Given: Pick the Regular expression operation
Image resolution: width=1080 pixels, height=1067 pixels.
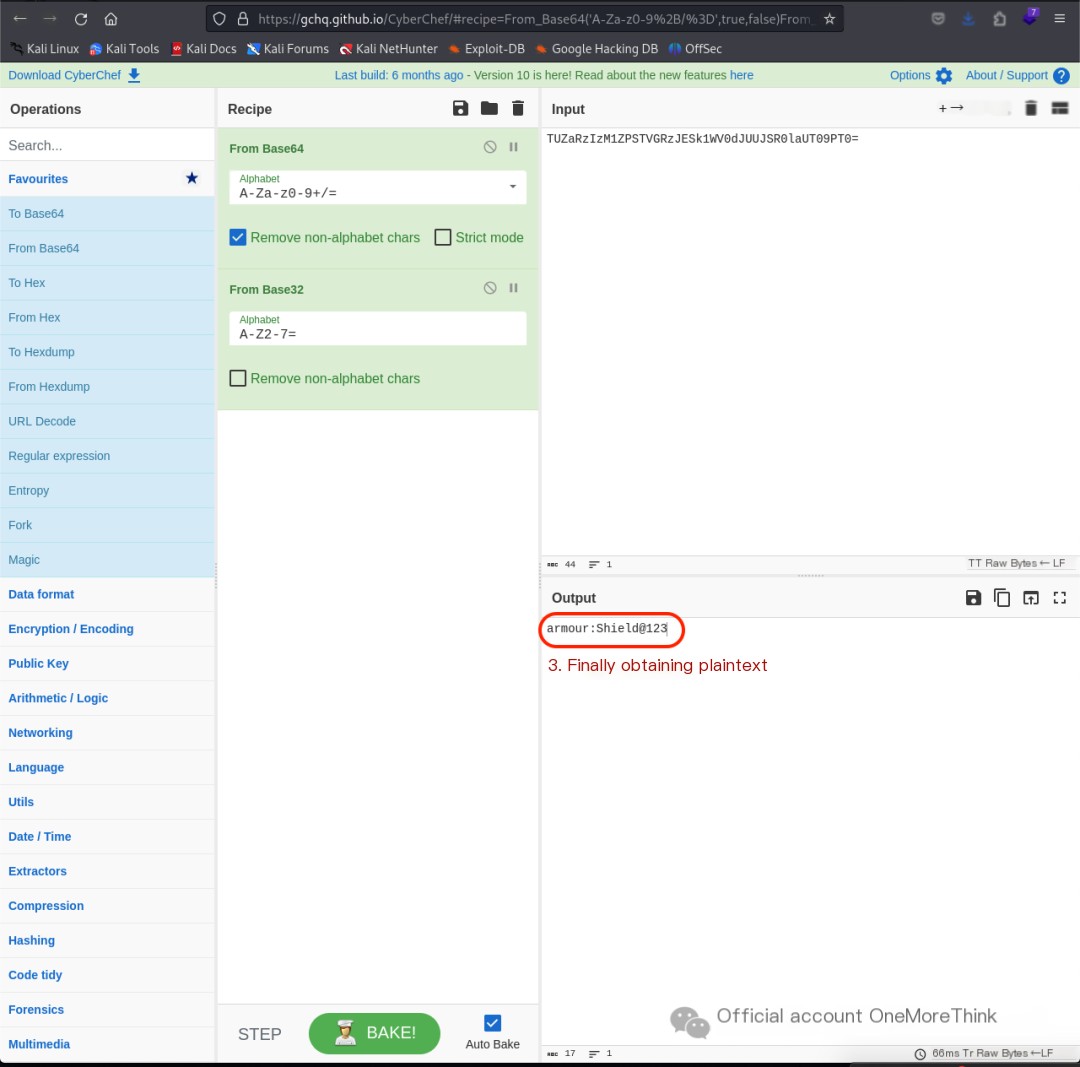Looking at the screenshot, I should [107, 456].
